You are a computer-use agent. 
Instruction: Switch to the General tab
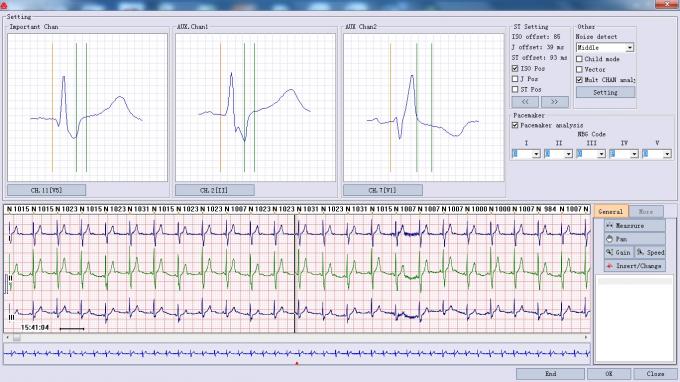pyautogui.click(x=611, y=212)
